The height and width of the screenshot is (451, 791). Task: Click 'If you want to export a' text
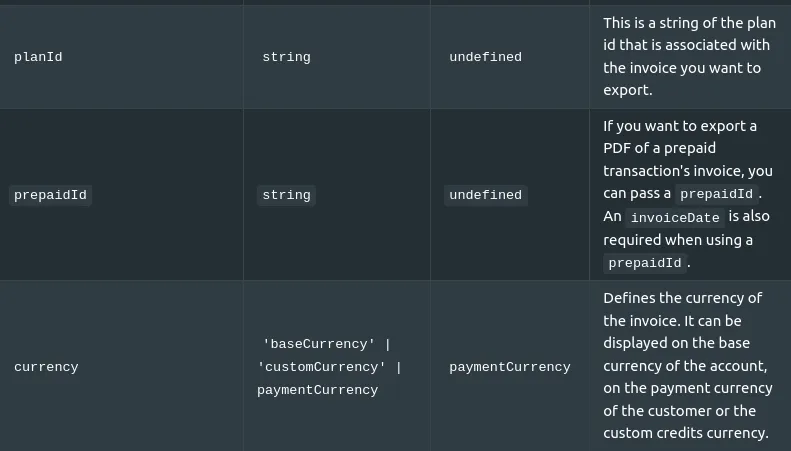pyautogui.click(x=680, y=126)
